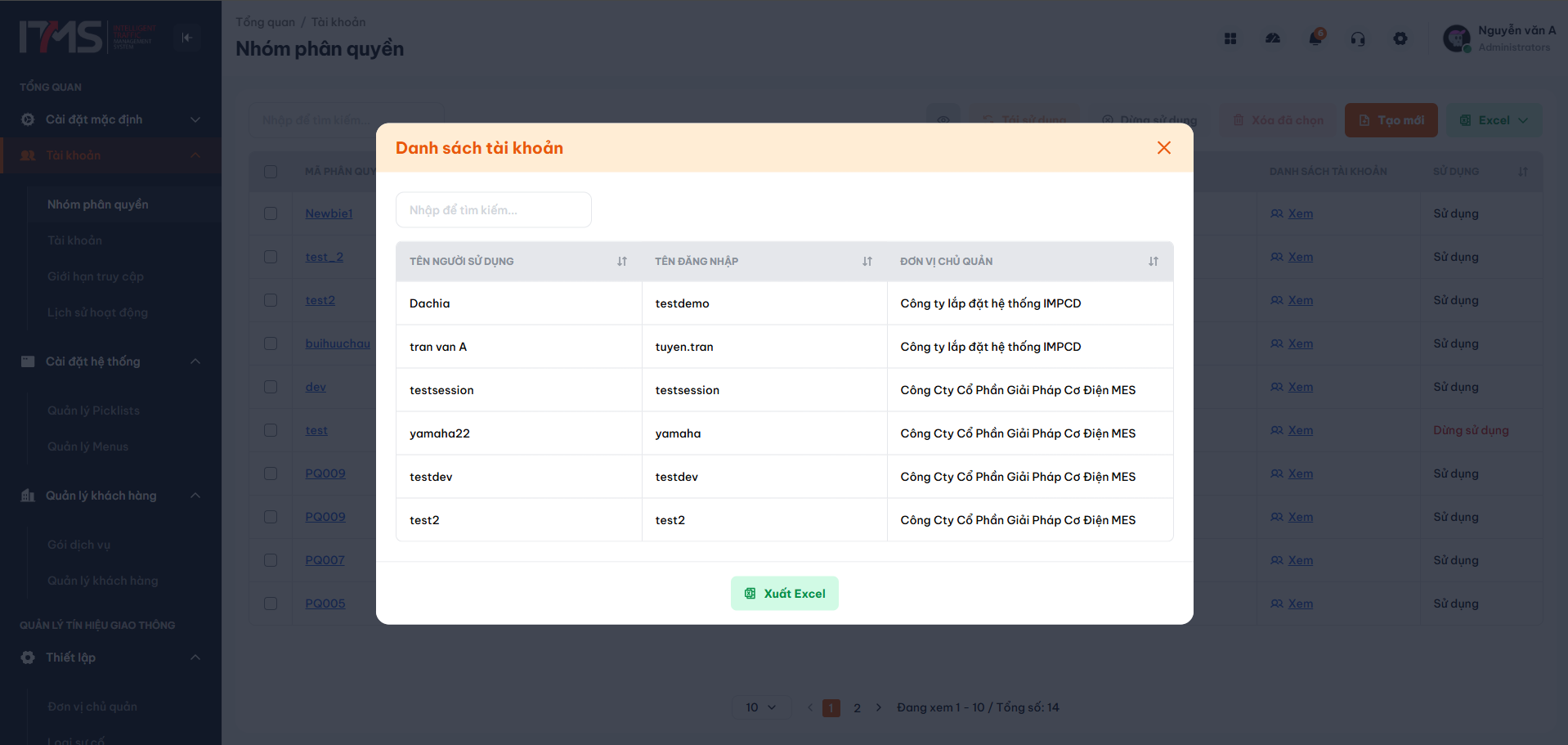This screenshot has width=1568, height=745.
Task: Open the Newbie1 permission group link
Action: click(329, 213)
